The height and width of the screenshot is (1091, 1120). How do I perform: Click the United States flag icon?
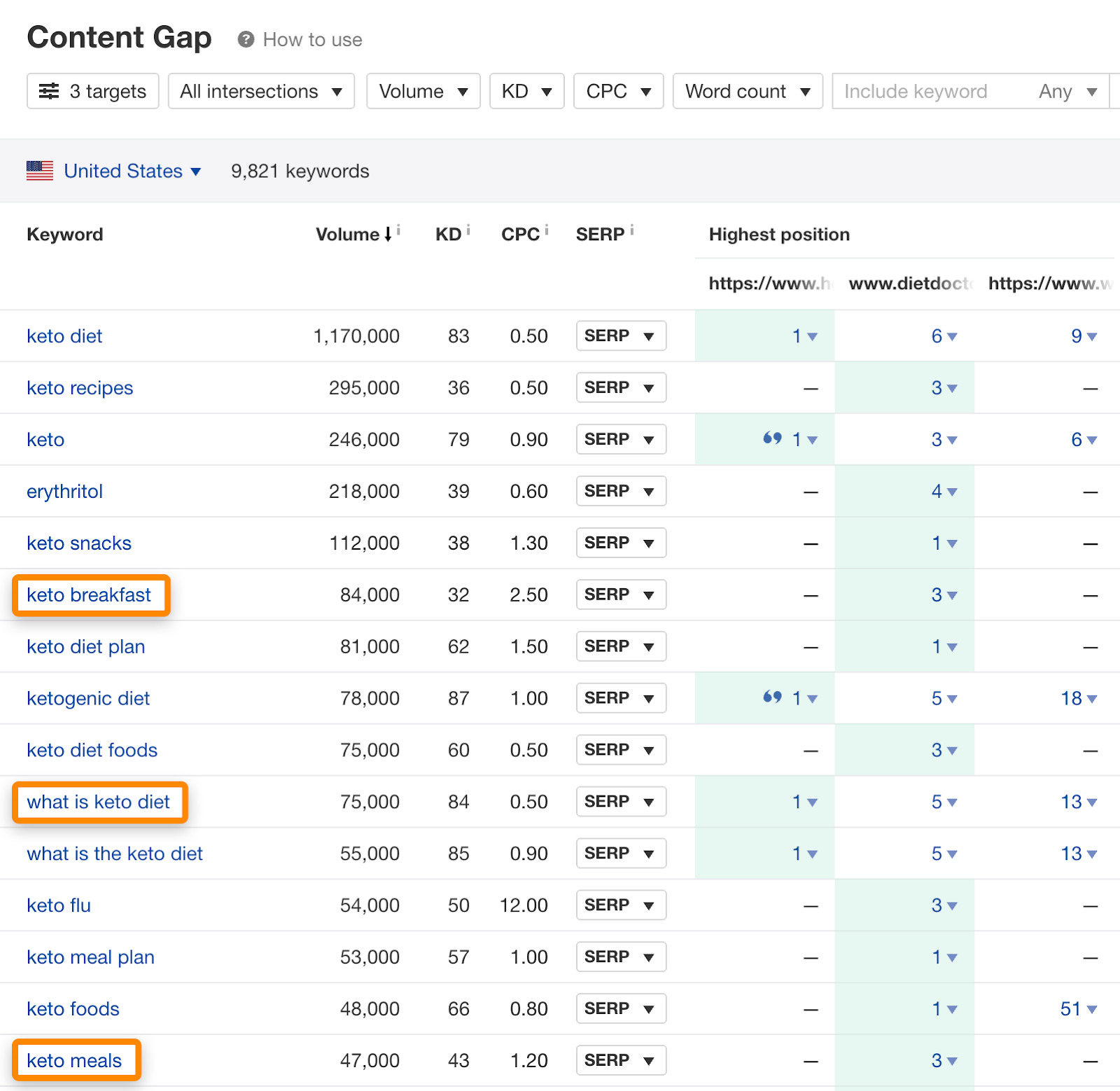pos(40,170)
